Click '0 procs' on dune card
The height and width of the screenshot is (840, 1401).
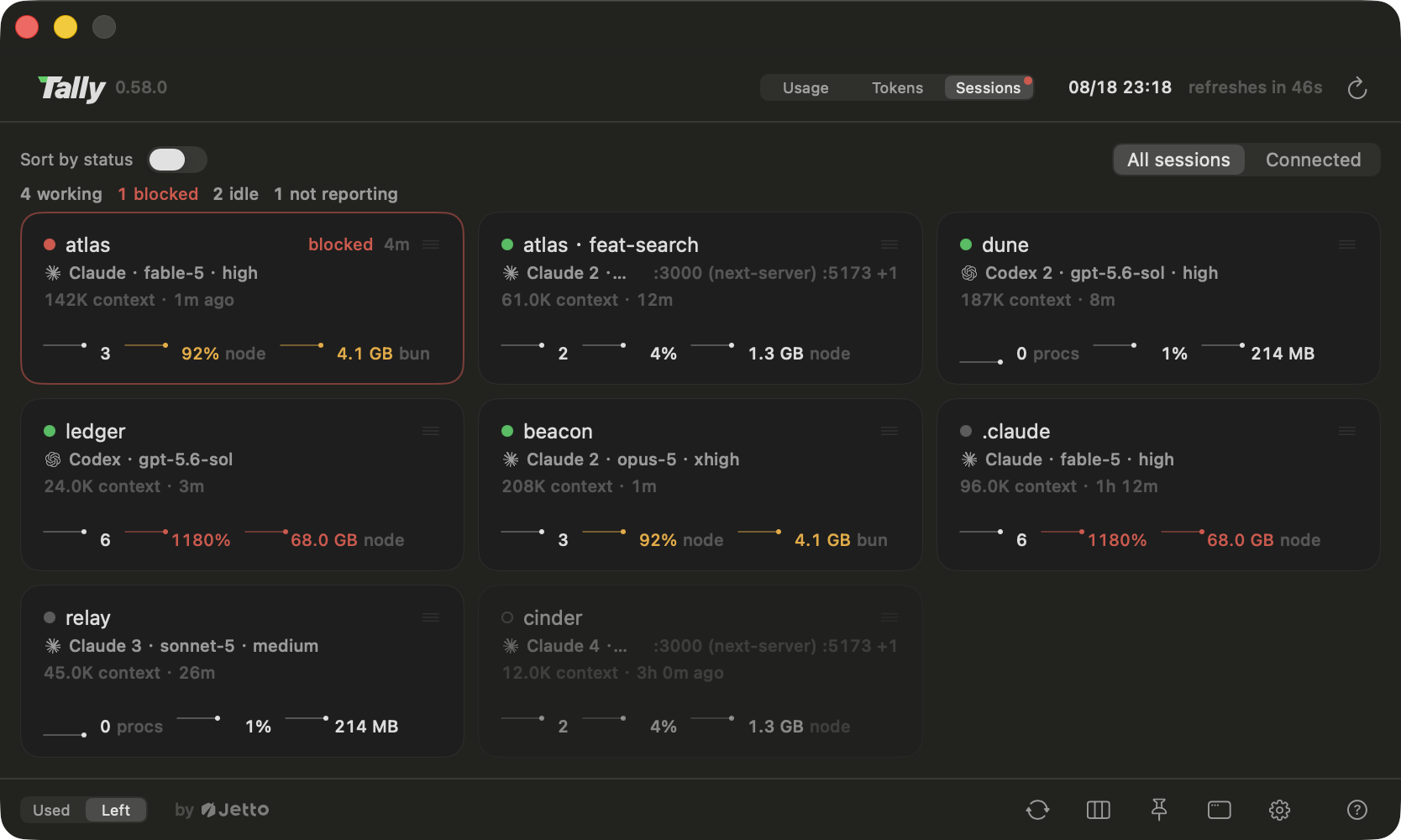tap(1047, 354)
